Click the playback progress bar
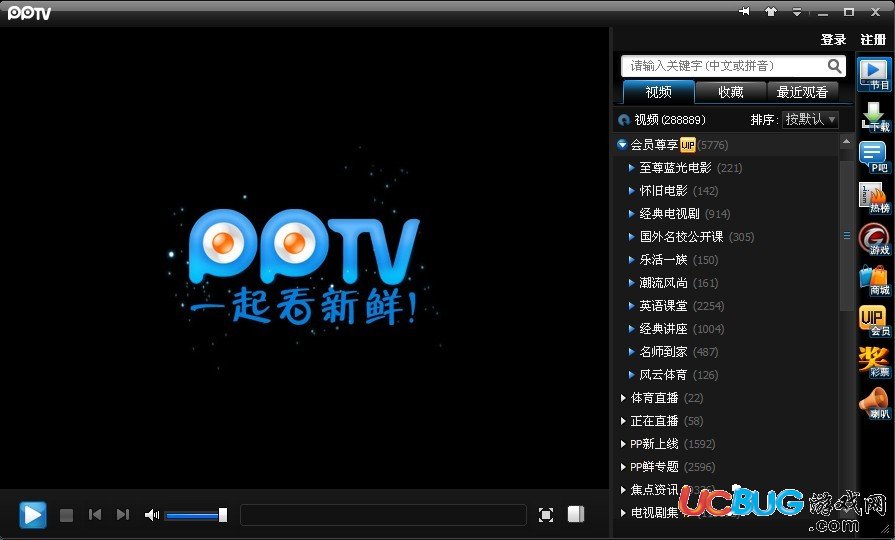This screenshot has width=895, height=540. click(x=383, y=515)
